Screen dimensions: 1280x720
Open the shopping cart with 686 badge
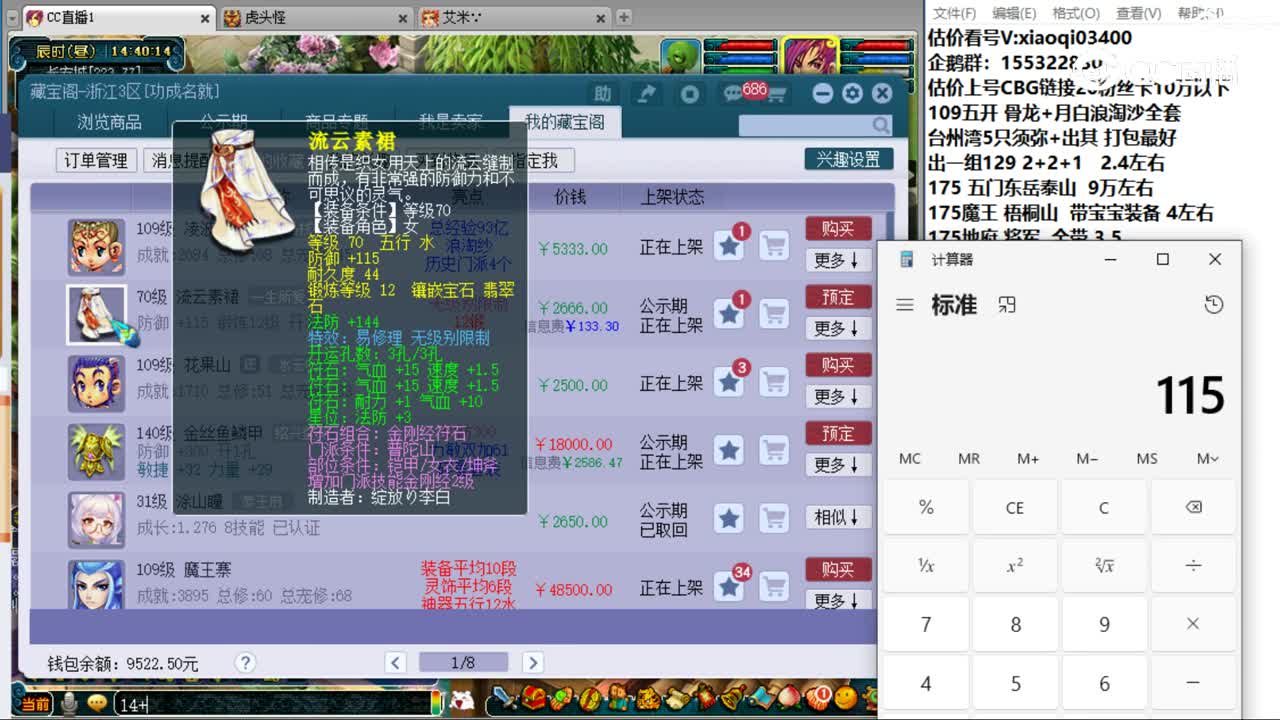tap(775, 94)
